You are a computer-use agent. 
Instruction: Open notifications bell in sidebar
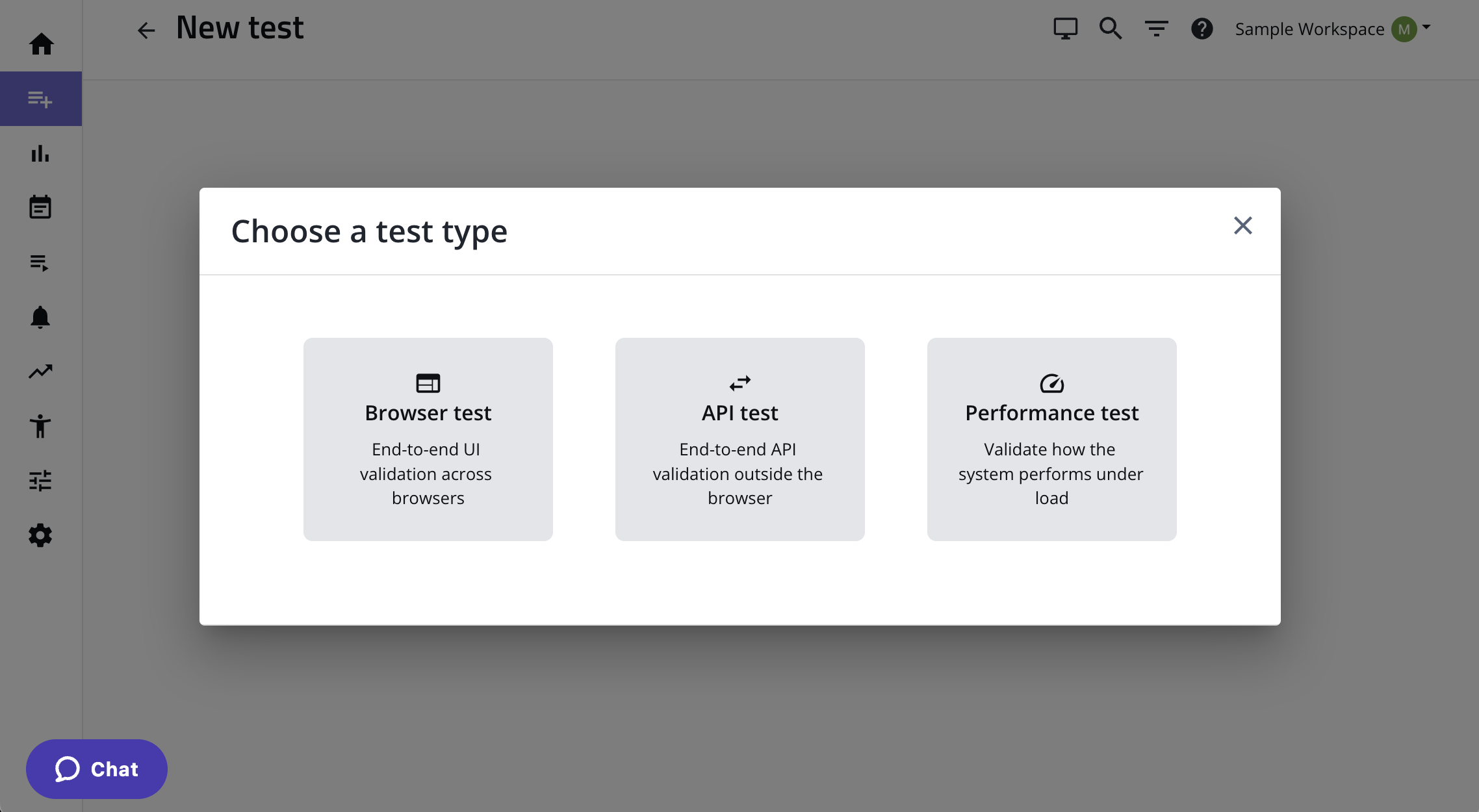coord(40,317)
